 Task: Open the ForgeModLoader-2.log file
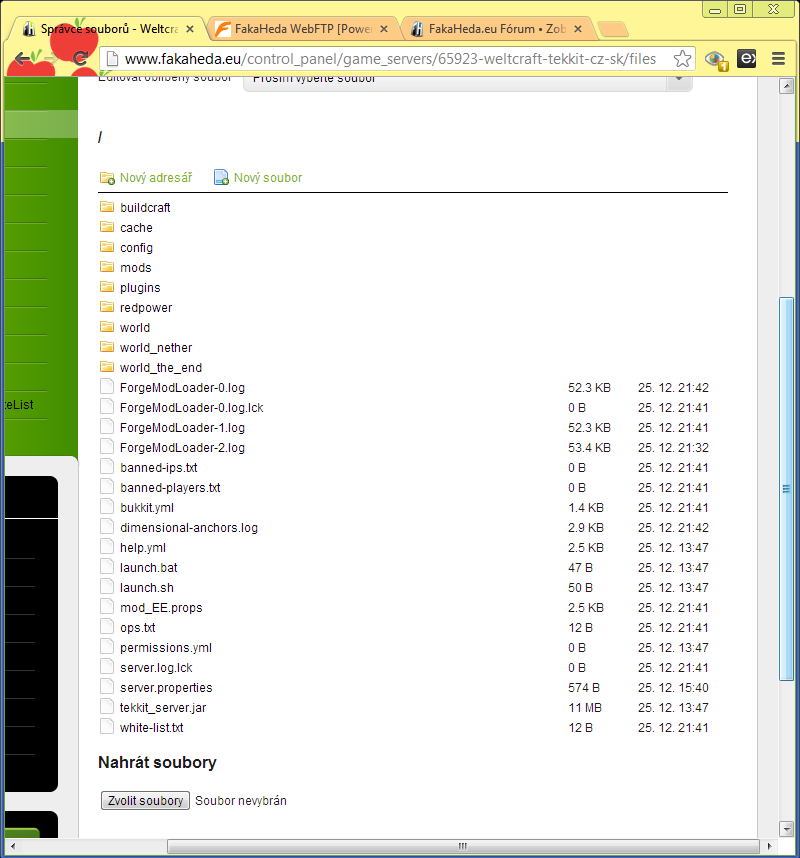182,448
